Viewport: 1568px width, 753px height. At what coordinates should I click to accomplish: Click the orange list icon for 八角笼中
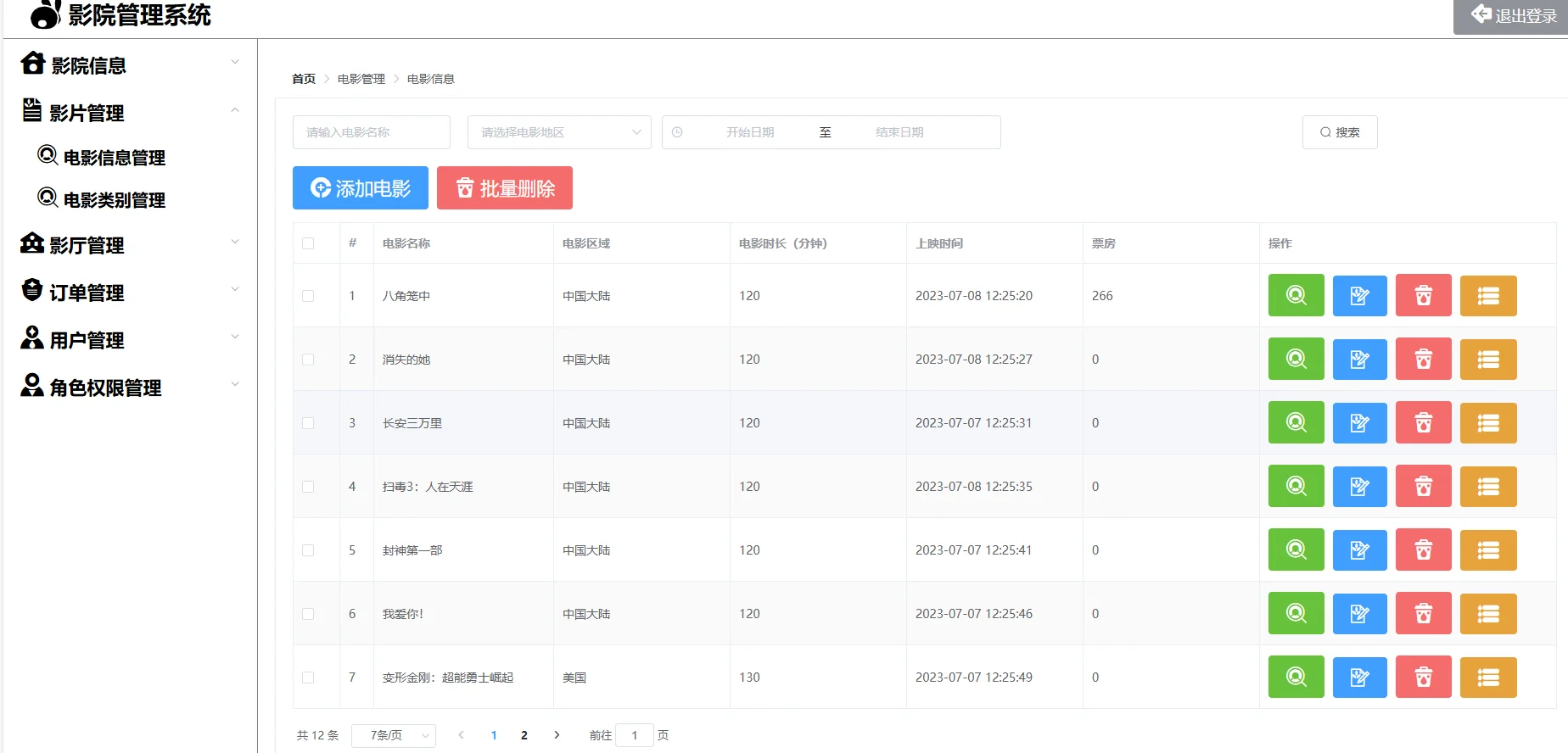pyautogui.click(x=1488, y=295)
